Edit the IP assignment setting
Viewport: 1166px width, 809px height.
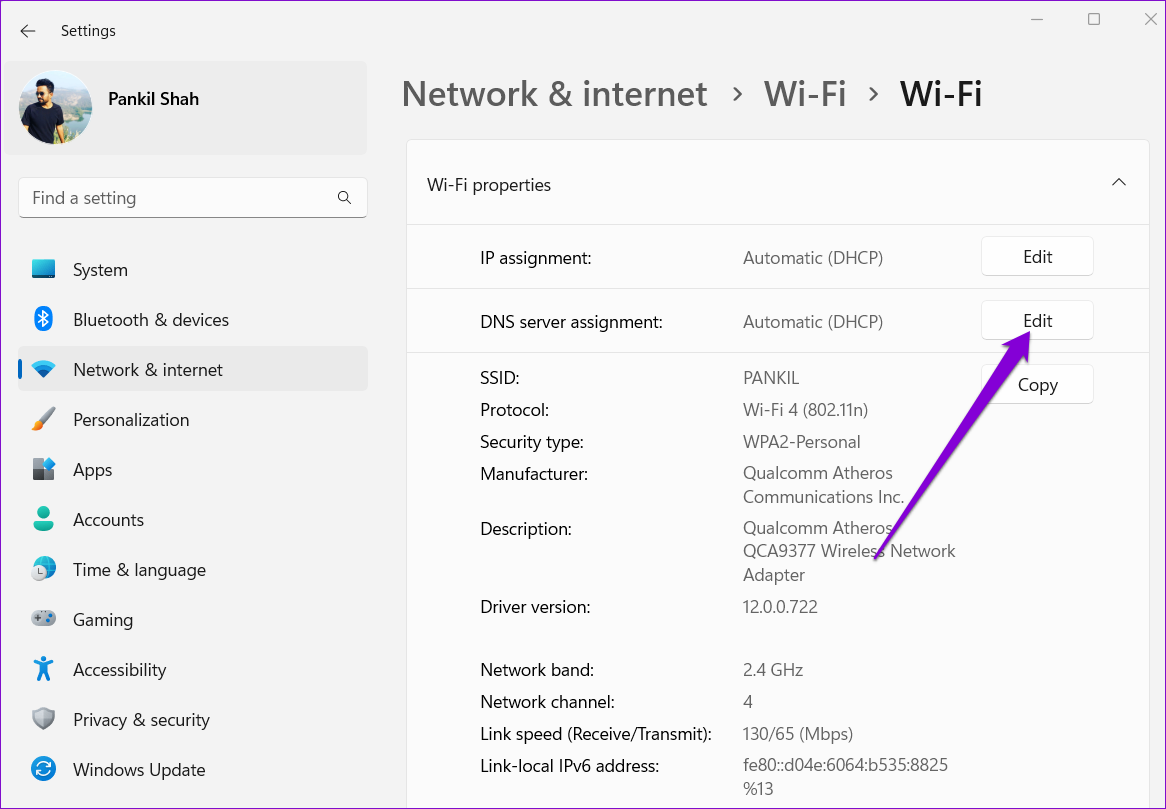click(x=1037, y=257)
